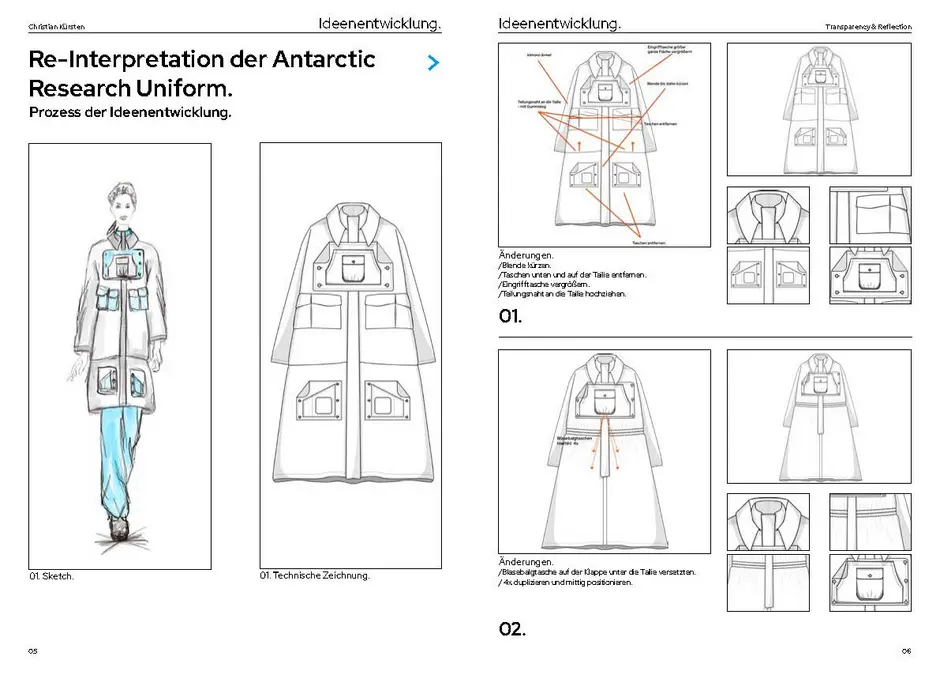Click the "01. Sketch." caption
The width and height of the screenshot is (940, 675).
pos(51,577)
